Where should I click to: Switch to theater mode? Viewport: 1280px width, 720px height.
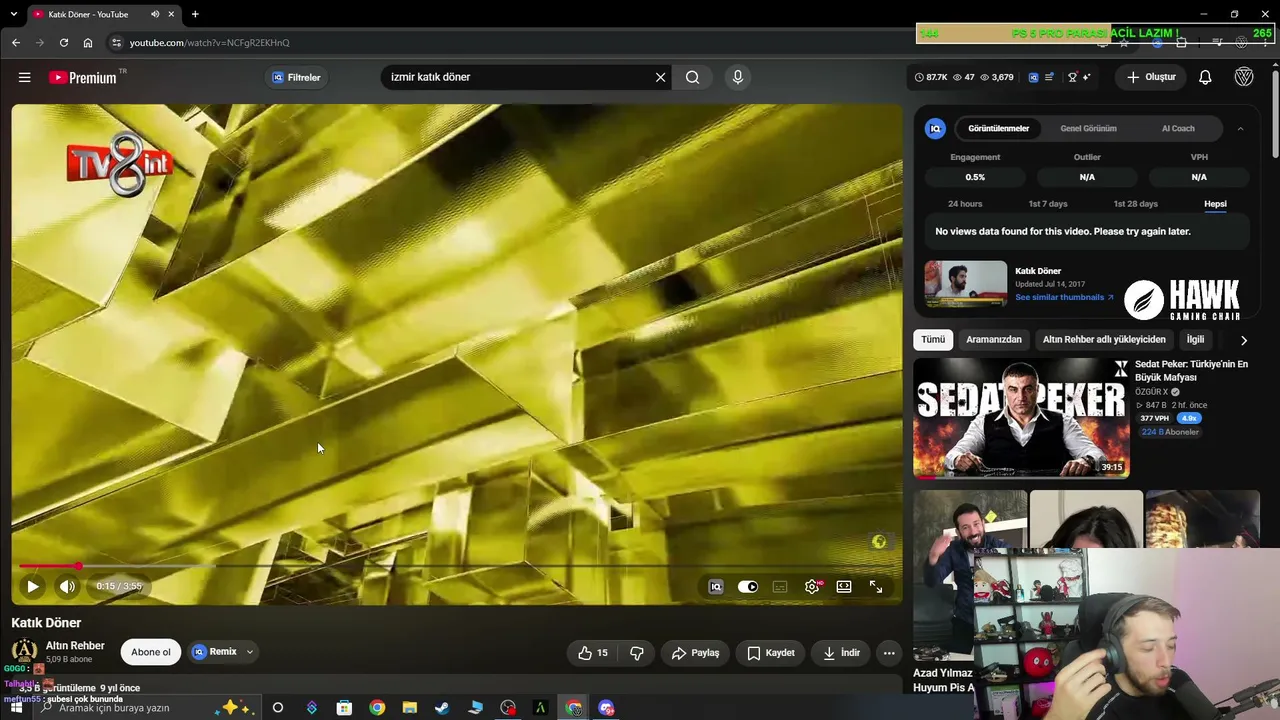[844, 587]
